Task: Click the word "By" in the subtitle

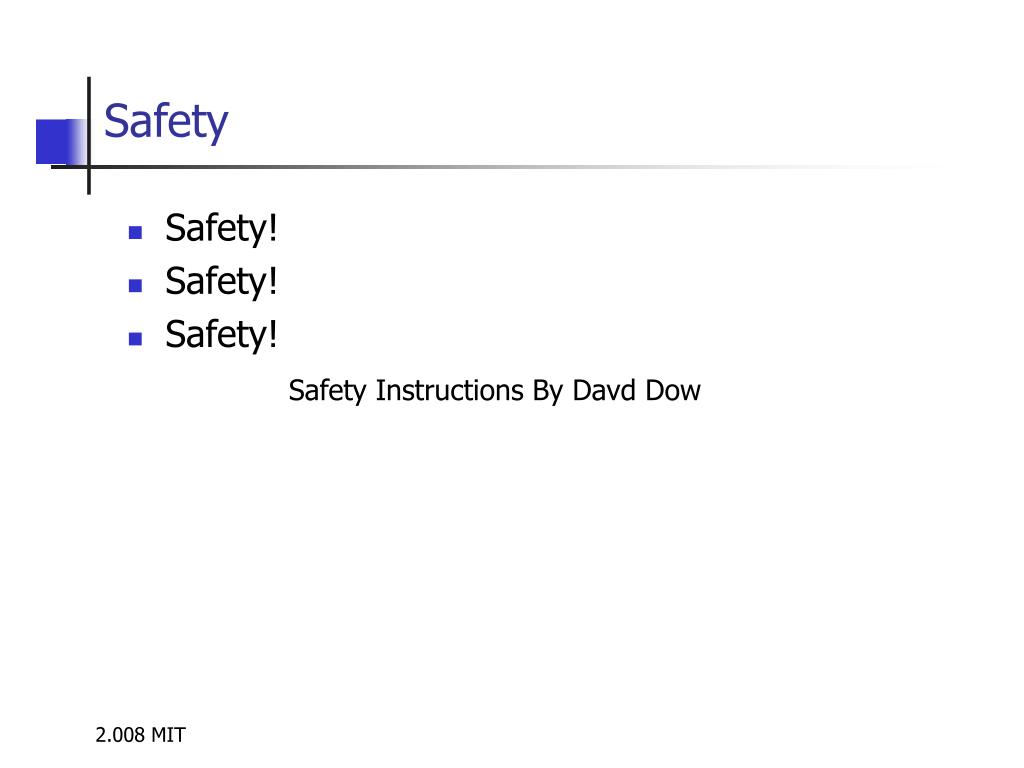Action: (x=548, y=392)
